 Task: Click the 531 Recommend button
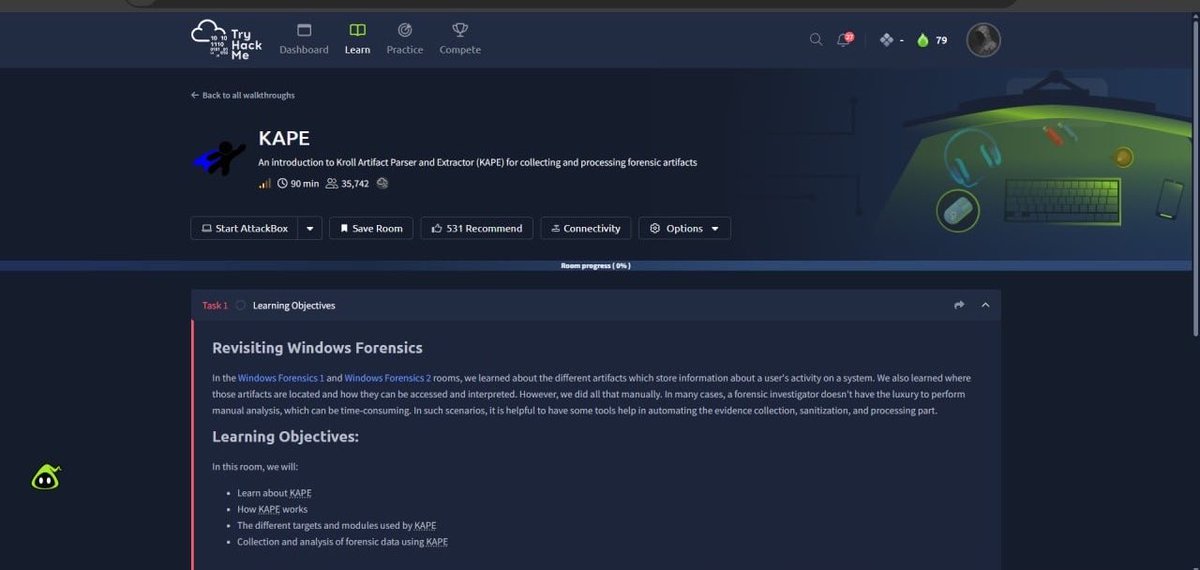click(477, 228)
